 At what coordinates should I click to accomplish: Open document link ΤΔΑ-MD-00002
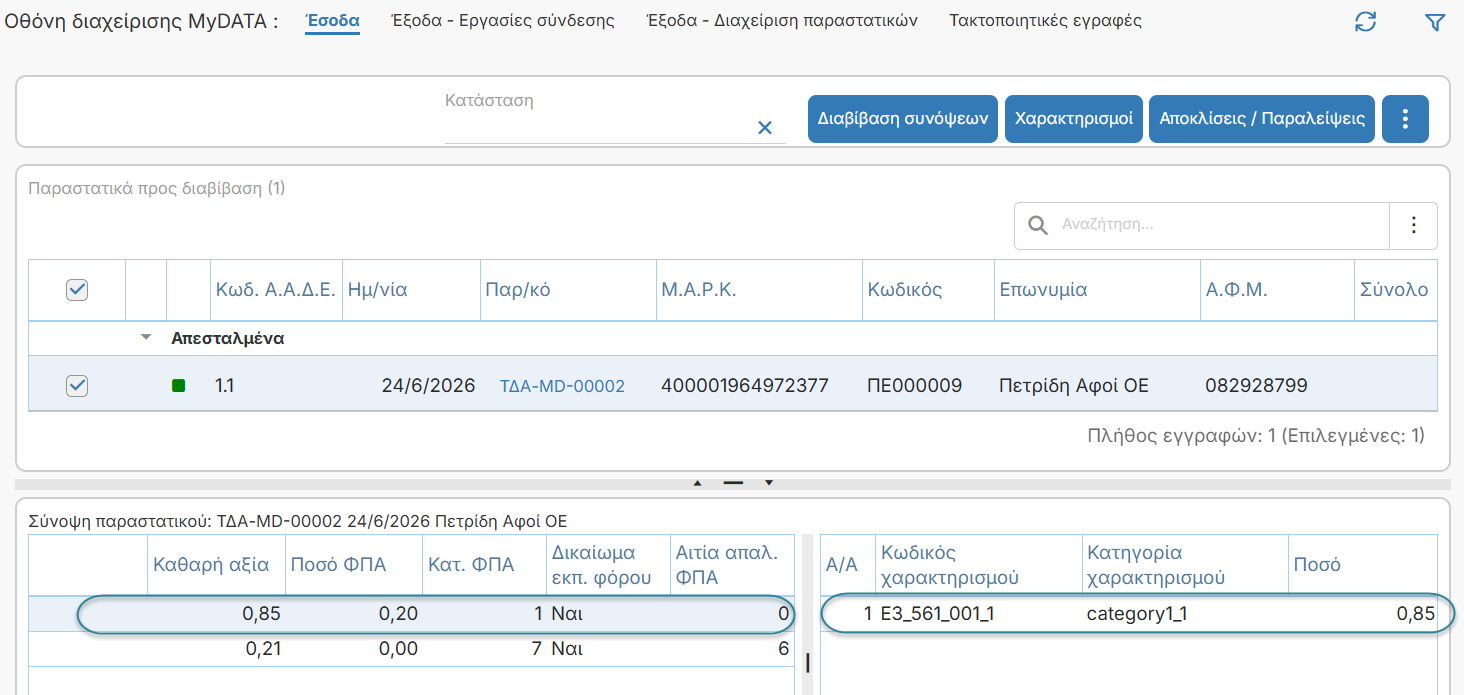[562, 386]
